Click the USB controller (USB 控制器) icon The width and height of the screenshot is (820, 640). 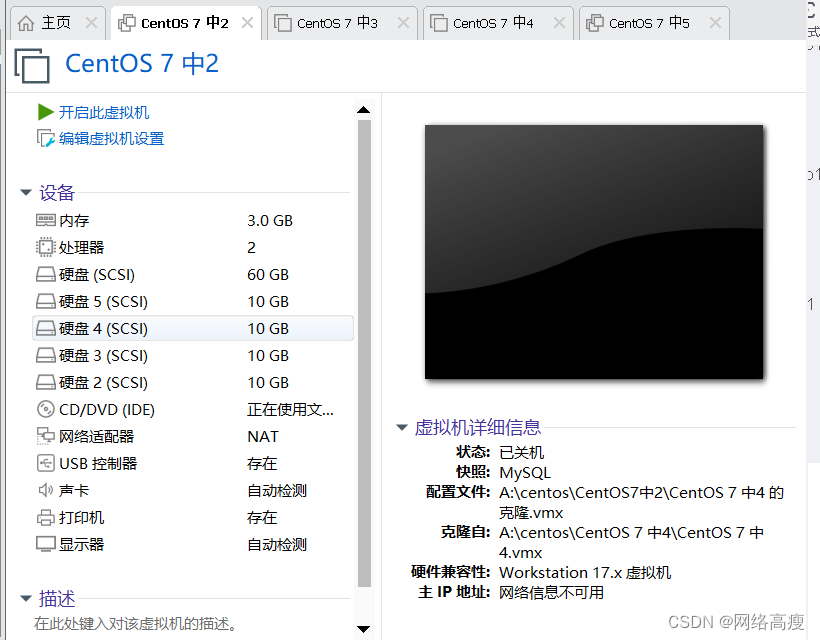[x=45, y=463]
